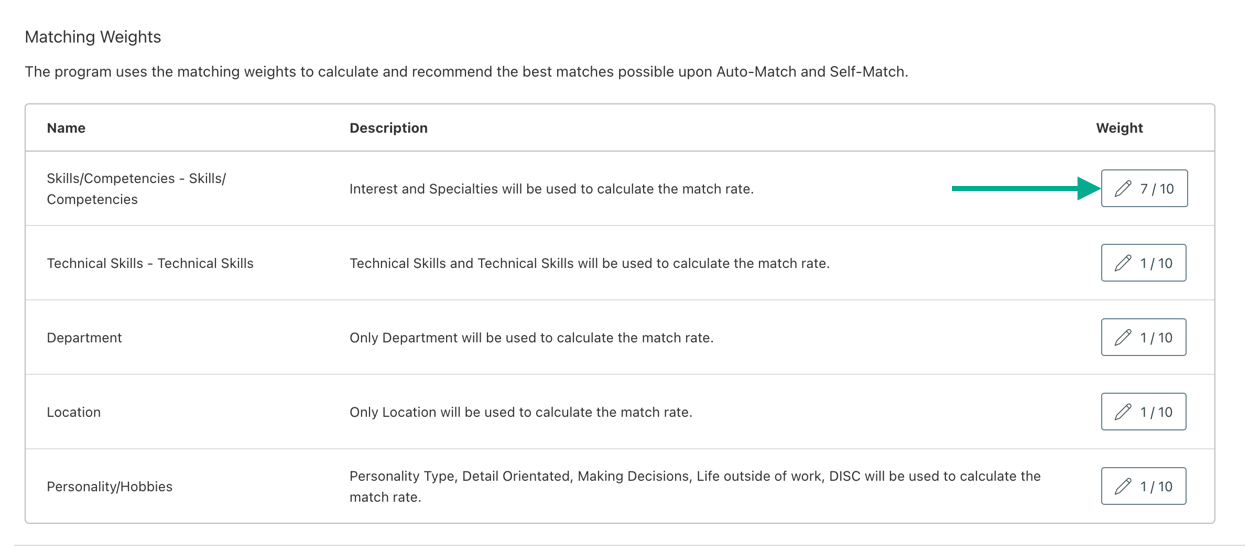Edit the Department weight via pencil icon
Screen dimensions: 1254x548
tap(1123, 338)
